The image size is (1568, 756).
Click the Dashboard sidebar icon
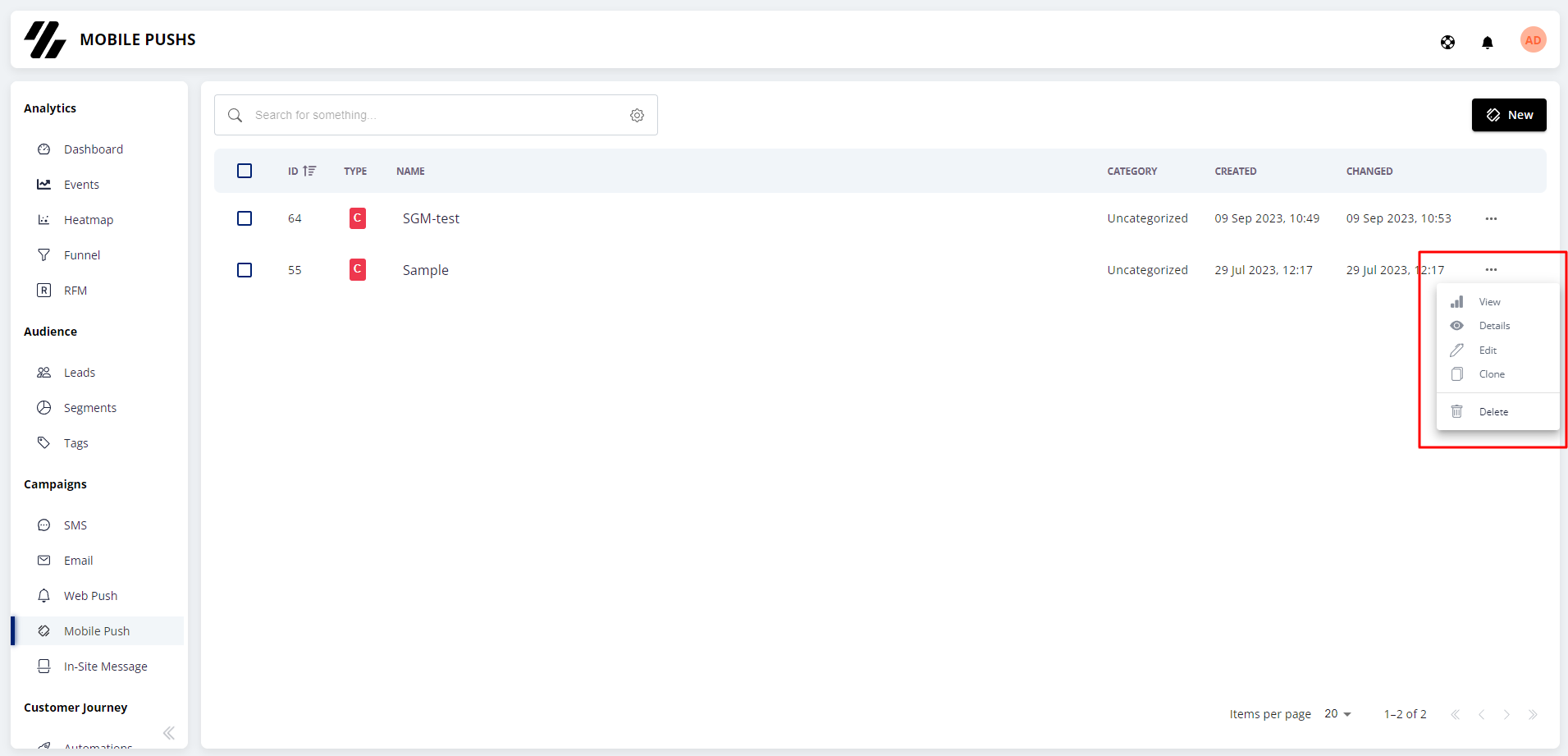44,149
